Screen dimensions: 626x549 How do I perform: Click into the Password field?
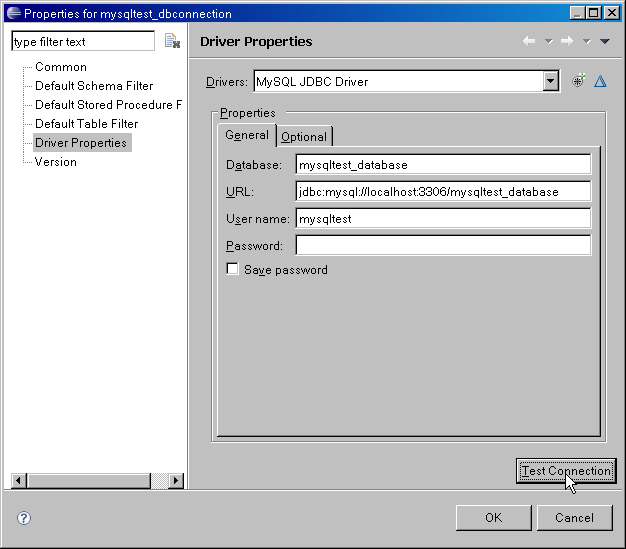[443, 245]
